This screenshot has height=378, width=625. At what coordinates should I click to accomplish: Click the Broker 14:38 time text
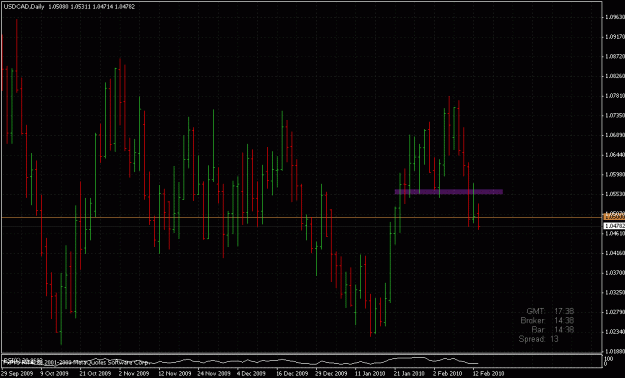click(x=547, y=320)
